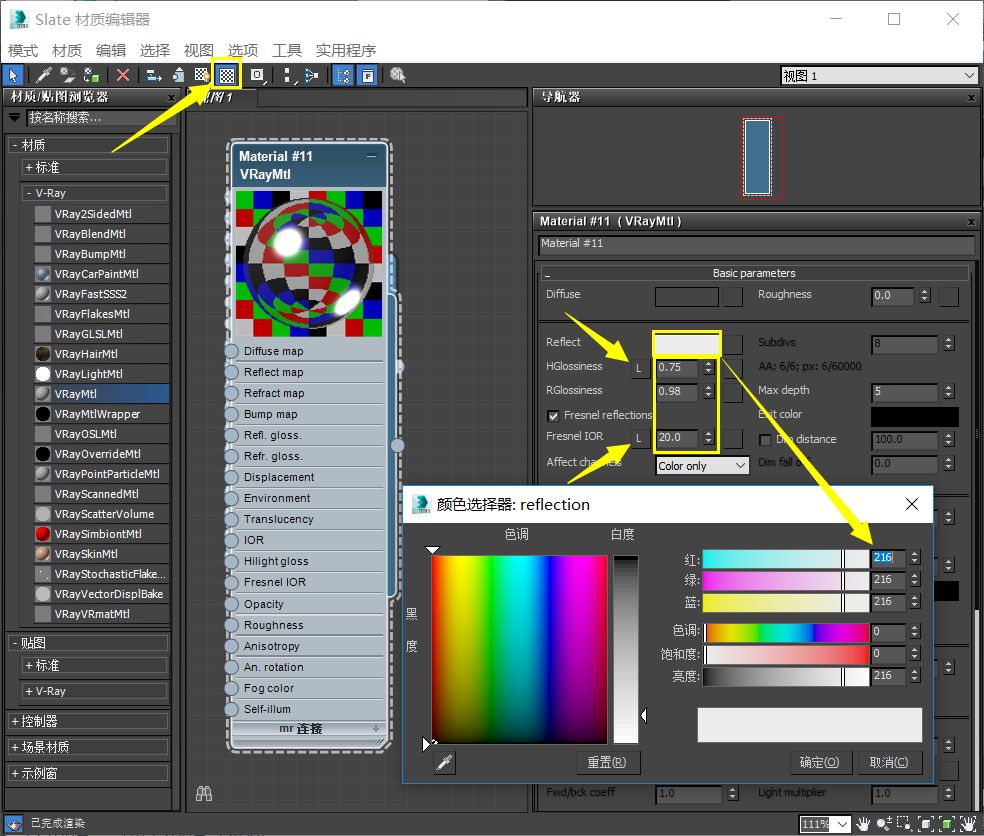The width and height of the screenshot is (984, 836).
Task: Activate the Select arrow tool in toolbar
Action: pos(13,76)
